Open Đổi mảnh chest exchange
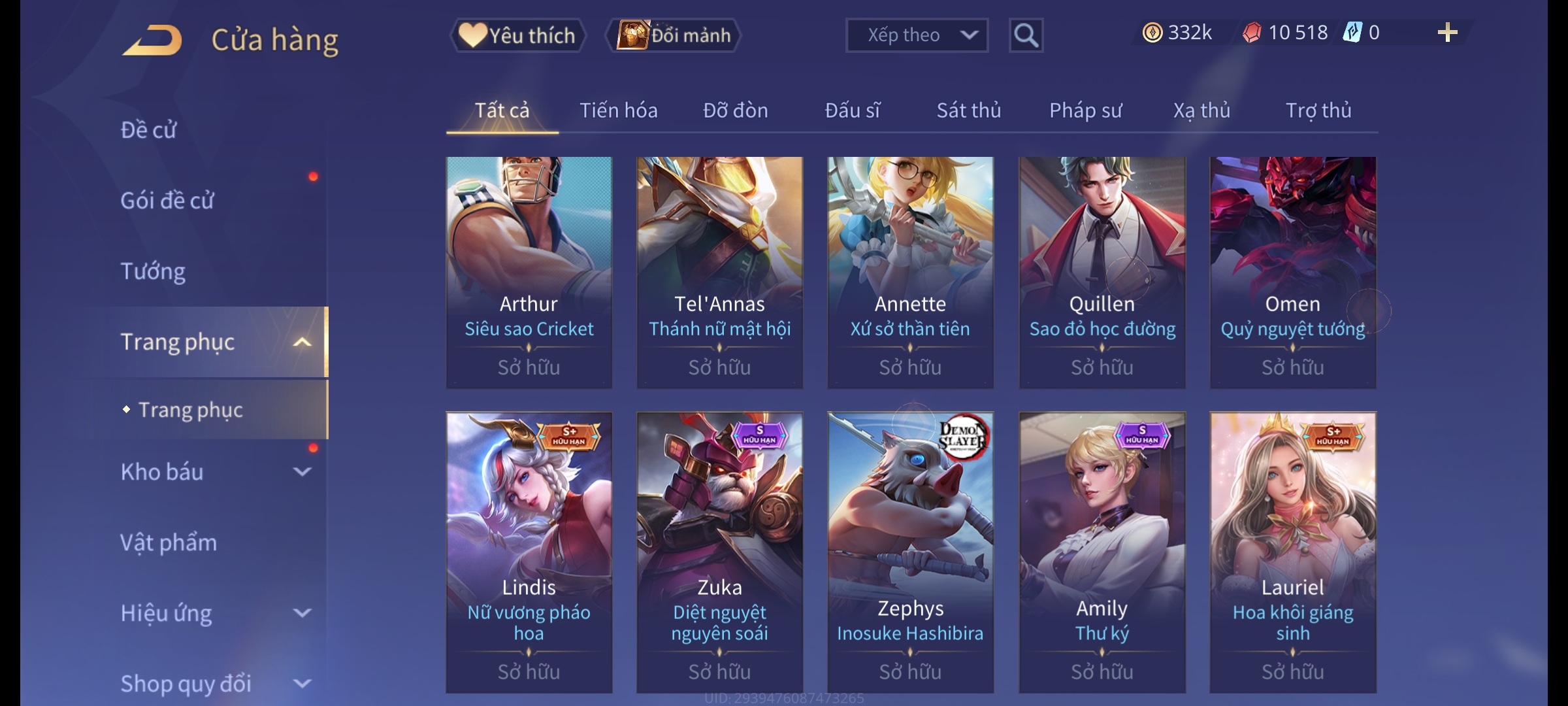The width and height of the screenshot is (1568, 706). [674, 35]
